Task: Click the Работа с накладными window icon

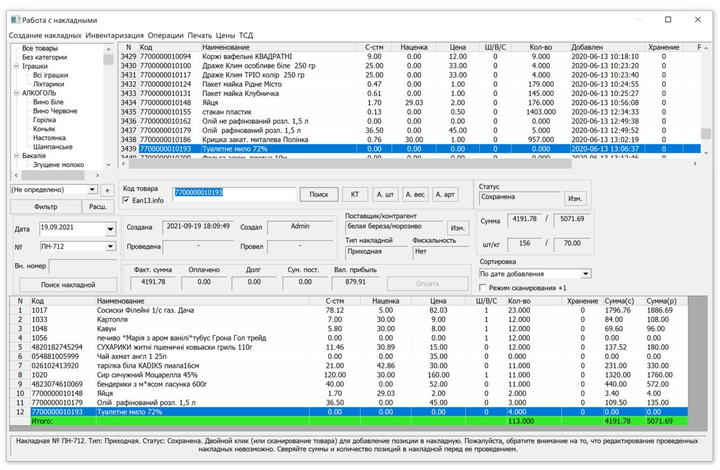Action: point(15,20)
